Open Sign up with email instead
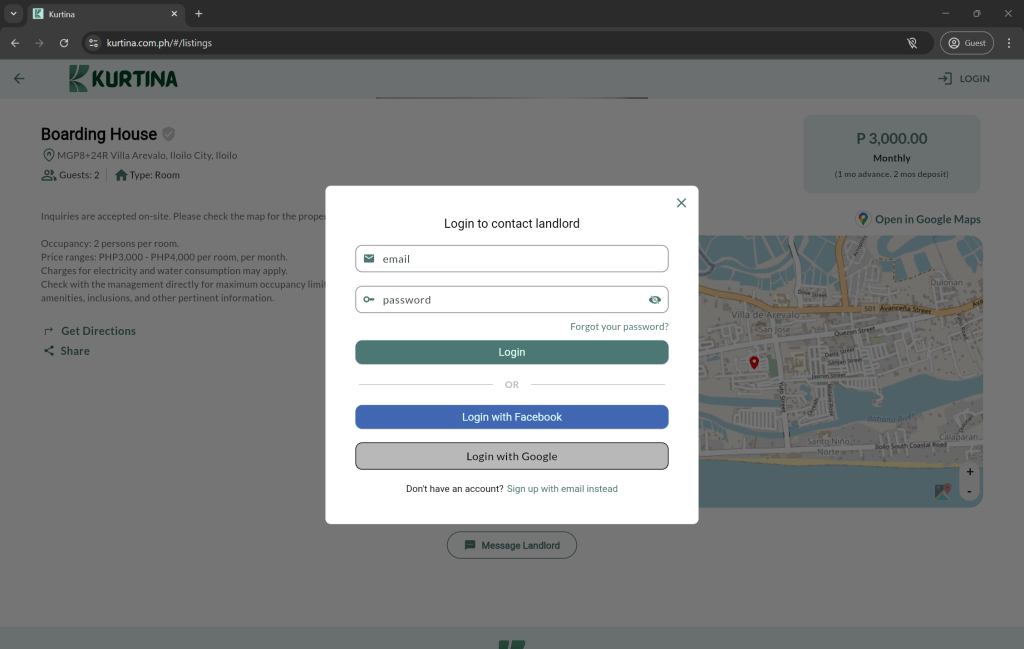The image size is (1024, 649). click(562, 489)
